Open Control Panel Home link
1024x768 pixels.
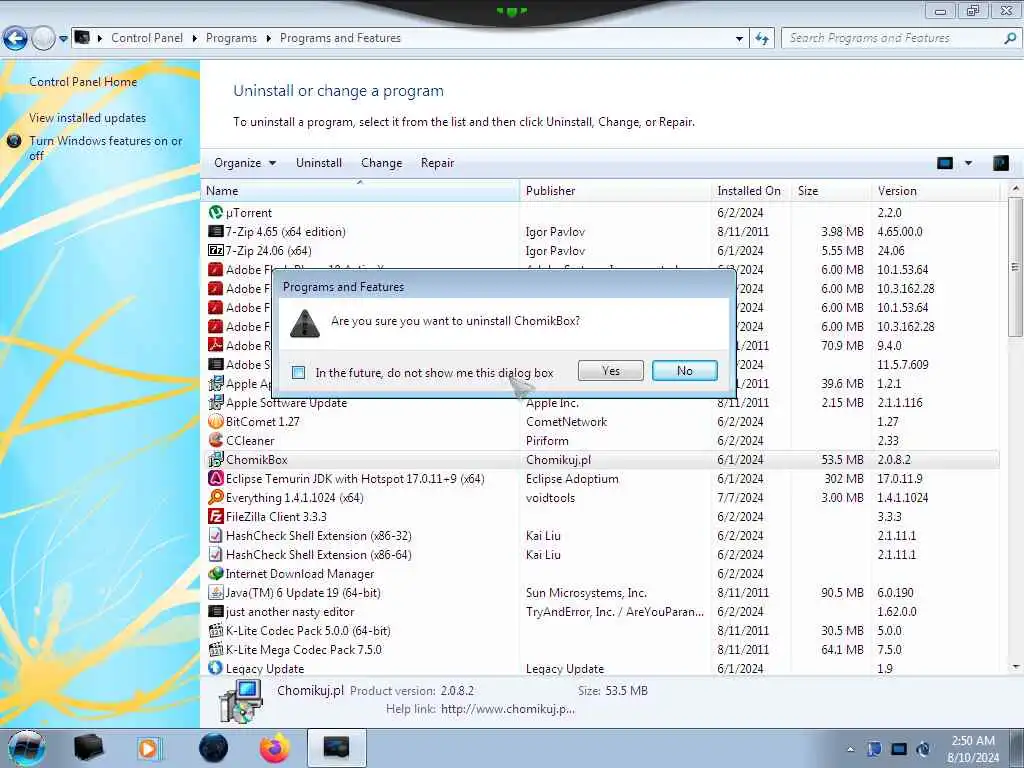(83, 82)
